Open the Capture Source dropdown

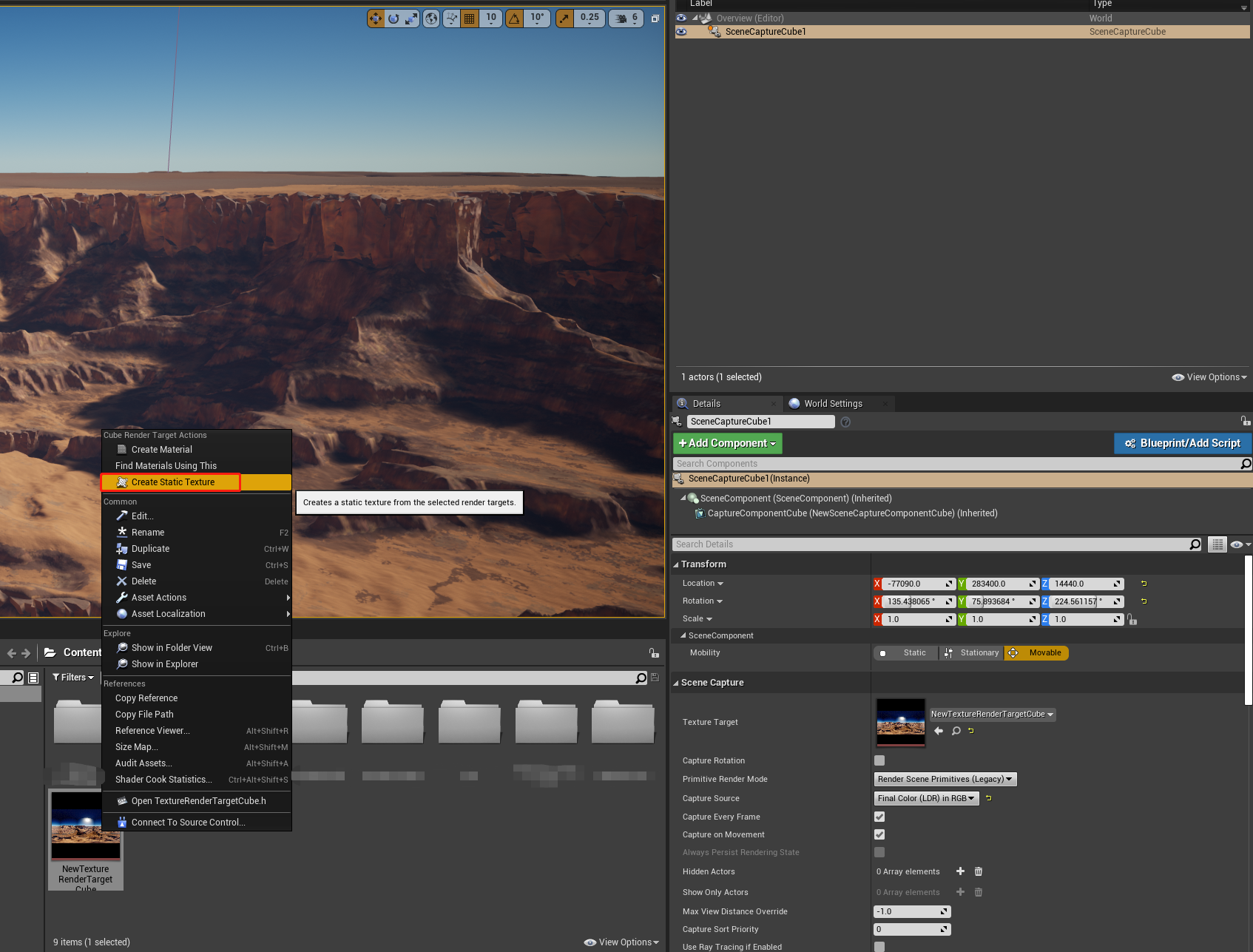coord(926,798)
